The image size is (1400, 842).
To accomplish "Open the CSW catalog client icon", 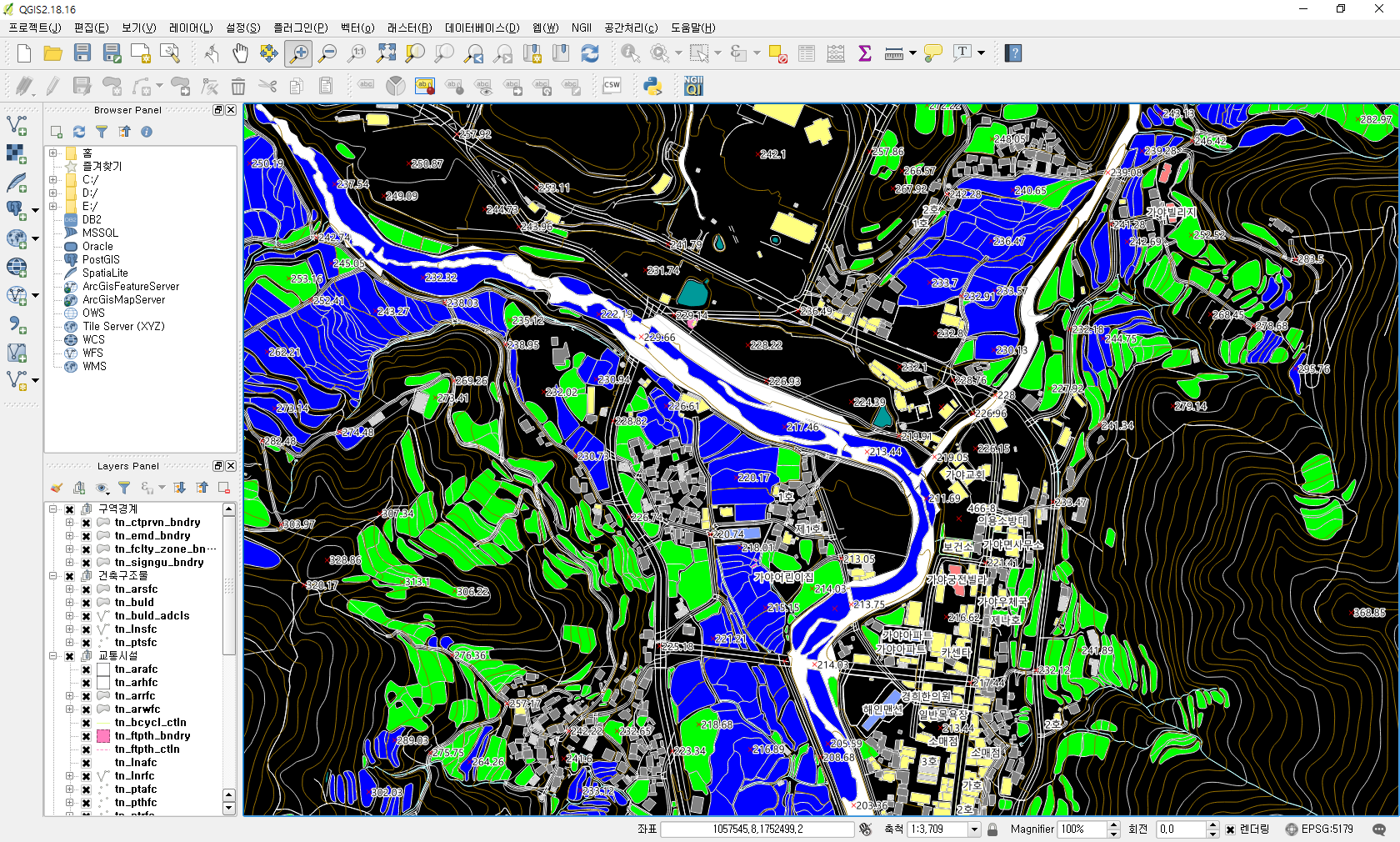I will pos(612,86).
